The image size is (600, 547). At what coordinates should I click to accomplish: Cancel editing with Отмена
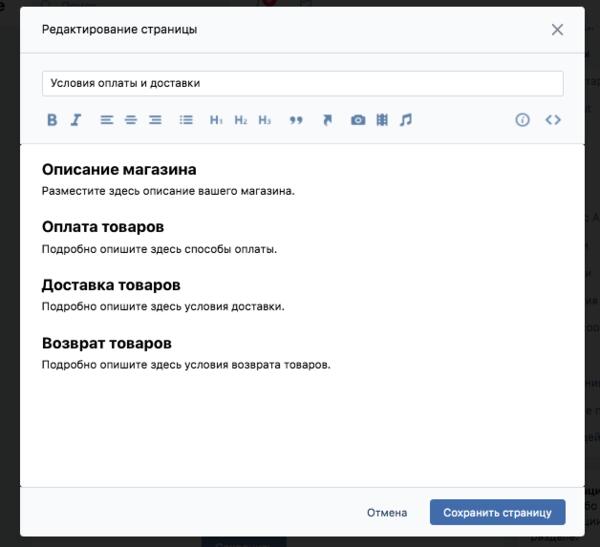pos(387,513)
